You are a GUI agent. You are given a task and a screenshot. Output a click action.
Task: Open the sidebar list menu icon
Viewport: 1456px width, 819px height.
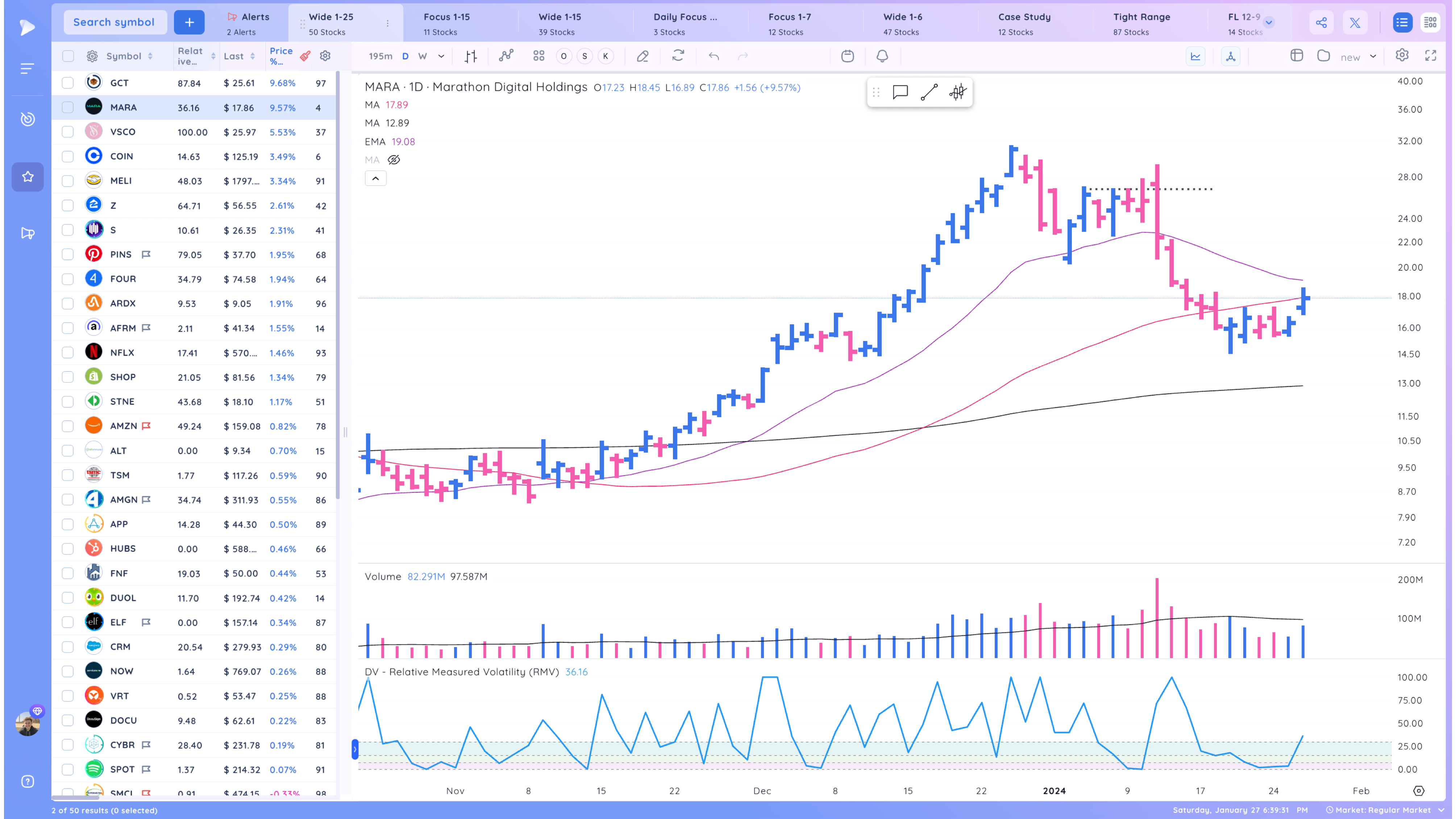(27, 69)
